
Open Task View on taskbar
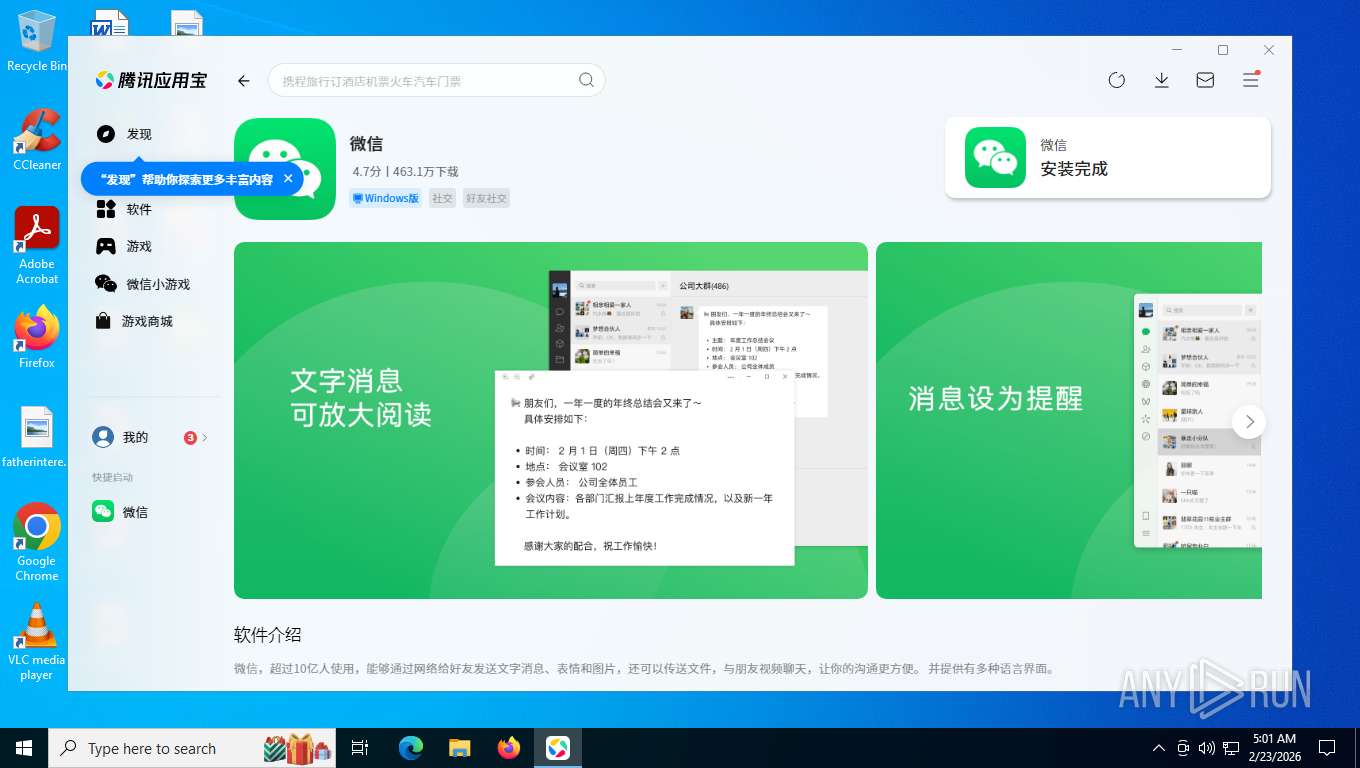point(361,748)
